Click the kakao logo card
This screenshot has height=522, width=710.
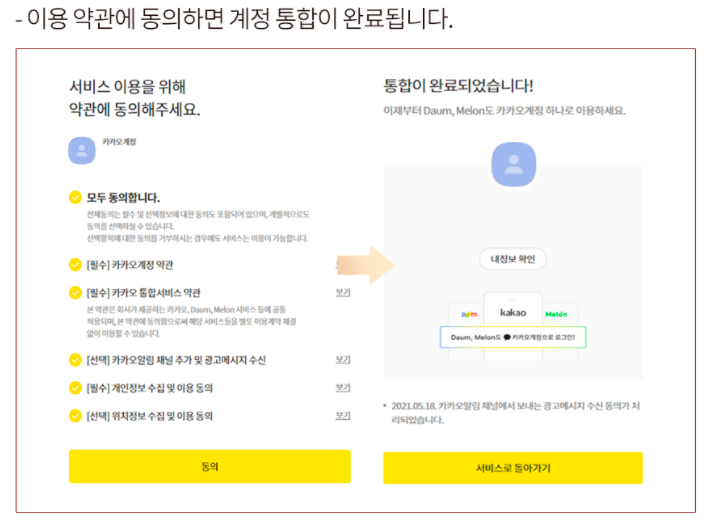(x=513, y=312)
